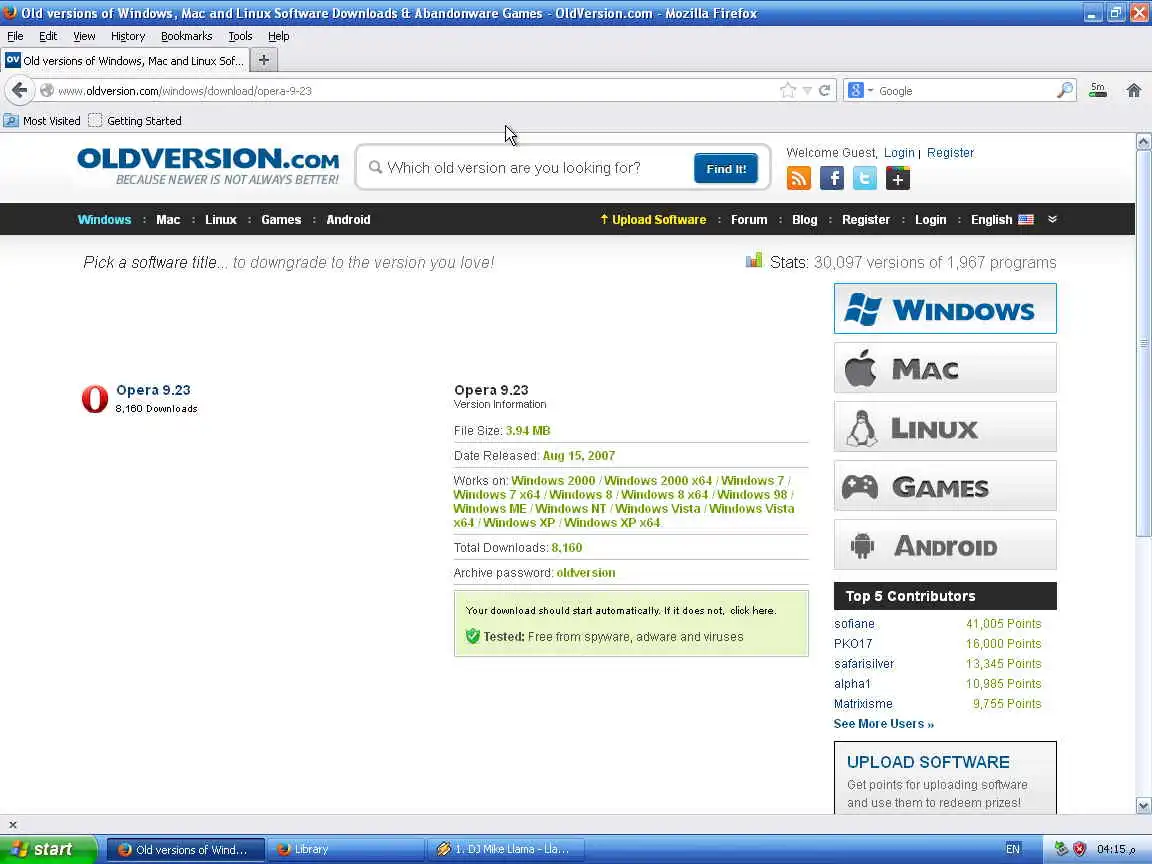The height and width of the screenshot is (864, 1152).
Task: Switch to DJ Mike Llama taskbar item
Action: (507, 849)
